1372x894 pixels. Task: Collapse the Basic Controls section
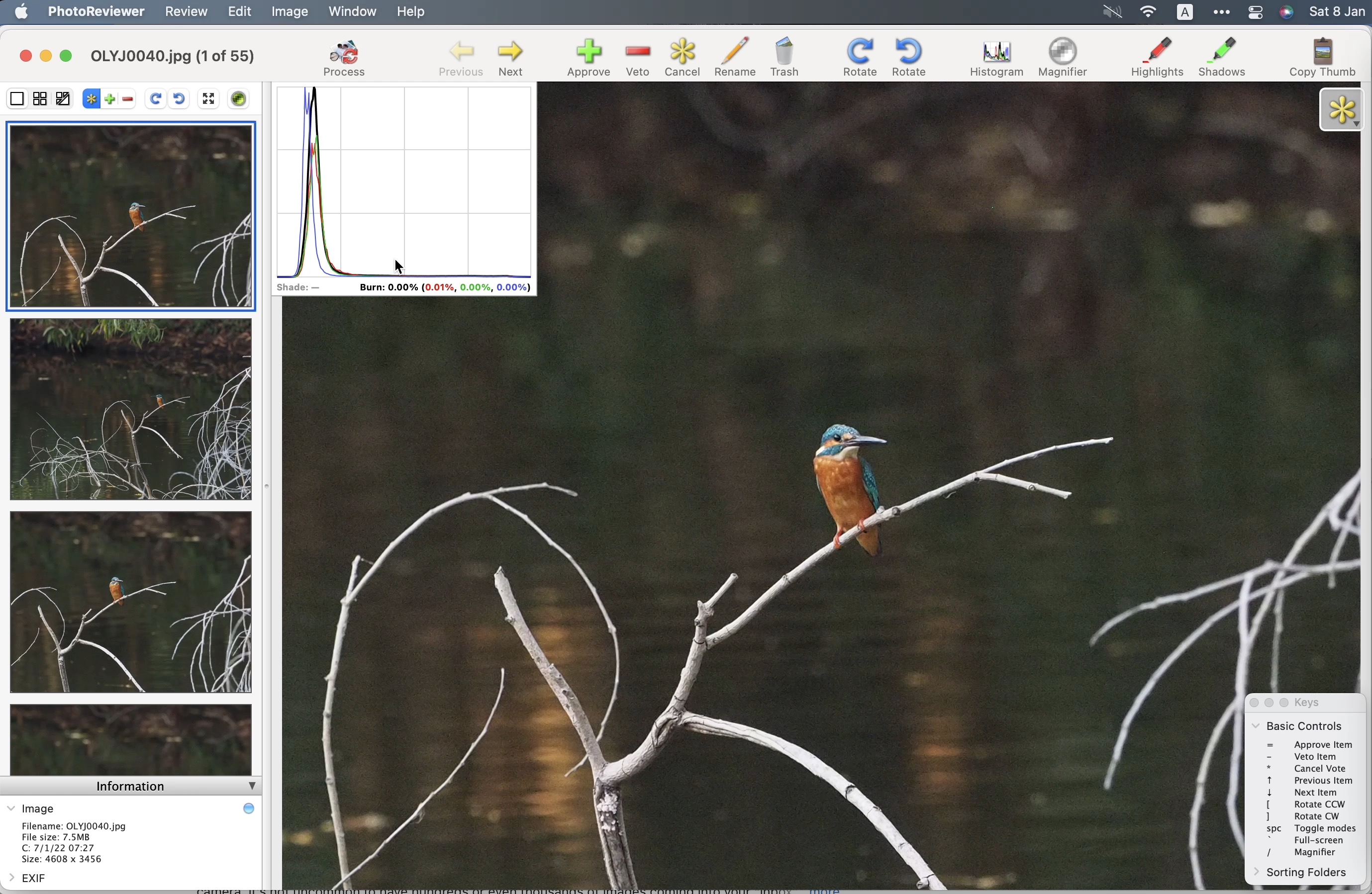tap(1256, 726)
